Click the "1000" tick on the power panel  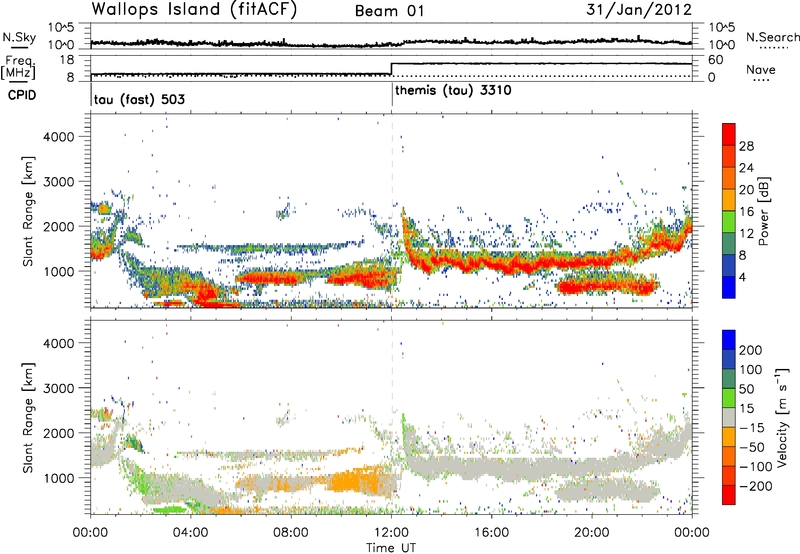click(58, 271)
